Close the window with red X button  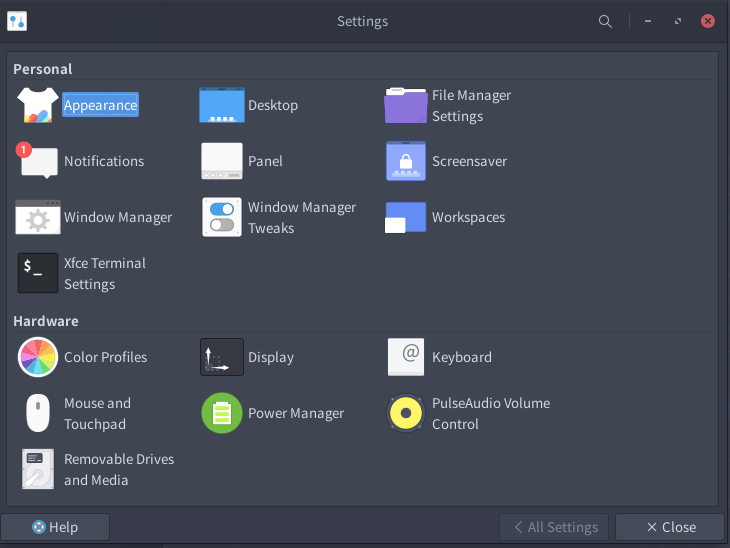point(708,21)
